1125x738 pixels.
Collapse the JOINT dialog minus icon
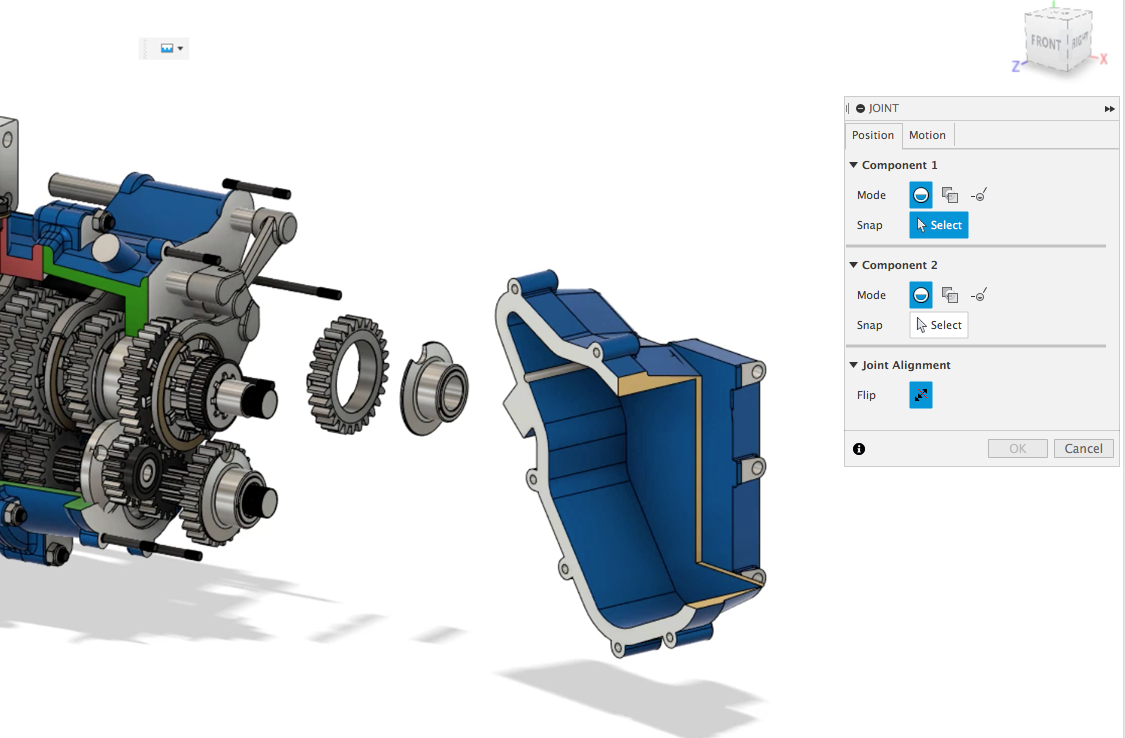[x=860, y=108]
